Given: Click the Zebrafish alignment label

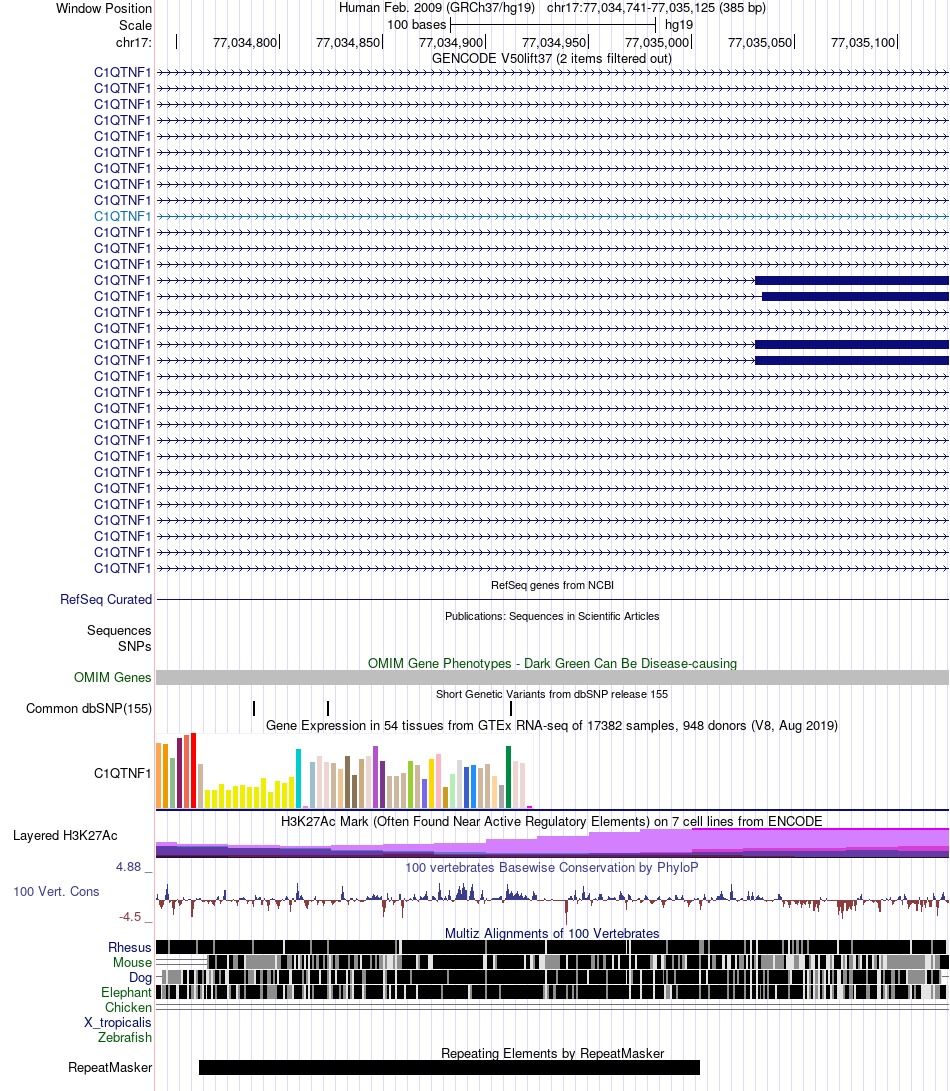Looking at the screenshot, I should click(125, 1037).
